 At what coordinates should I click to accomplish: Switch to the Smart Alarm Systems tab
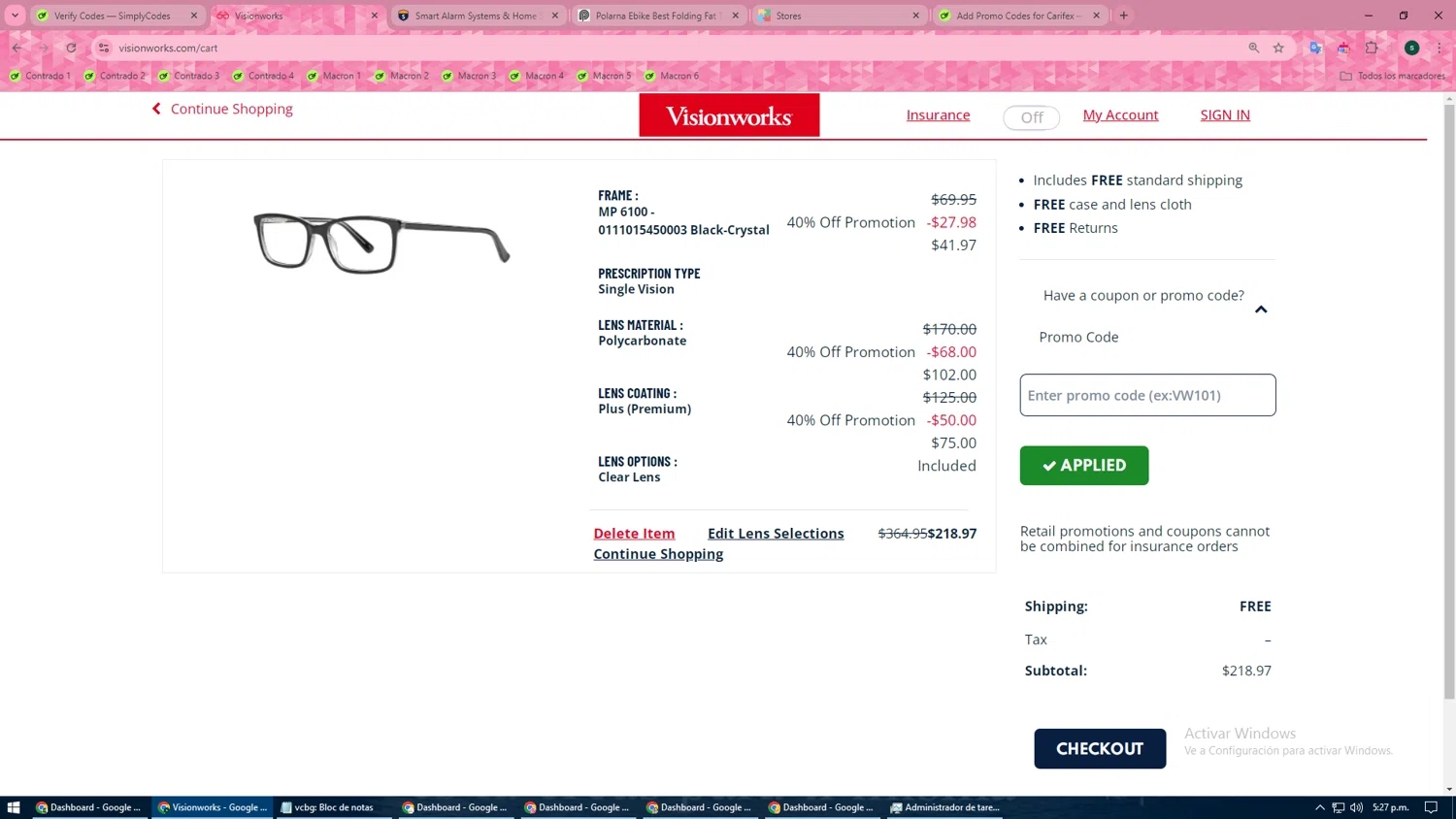coord(475,16)
